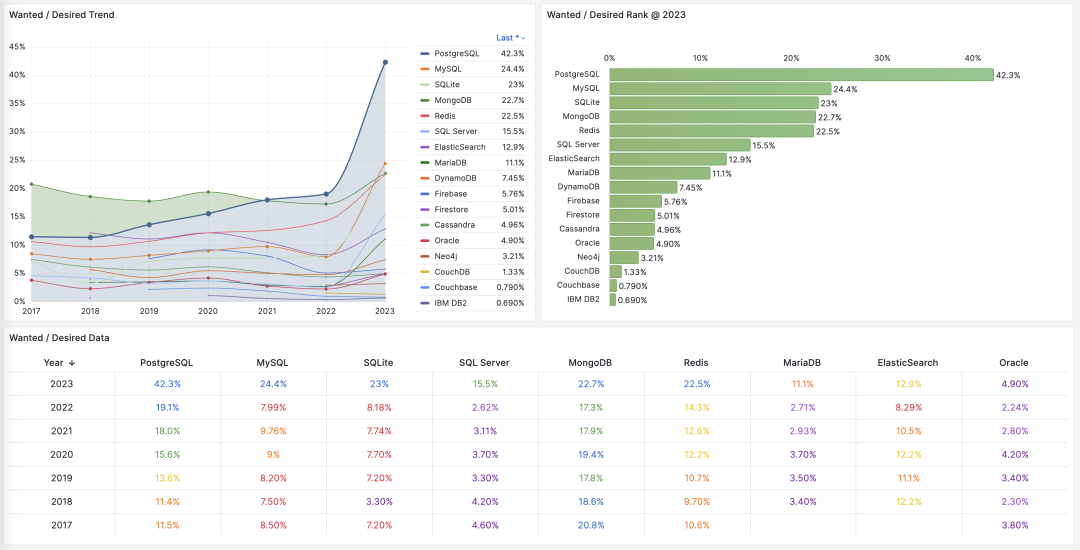Click the PostgreSQL bar in rank chart
The height and width of the screenshot is (550, 1080).
coord(800,75)
